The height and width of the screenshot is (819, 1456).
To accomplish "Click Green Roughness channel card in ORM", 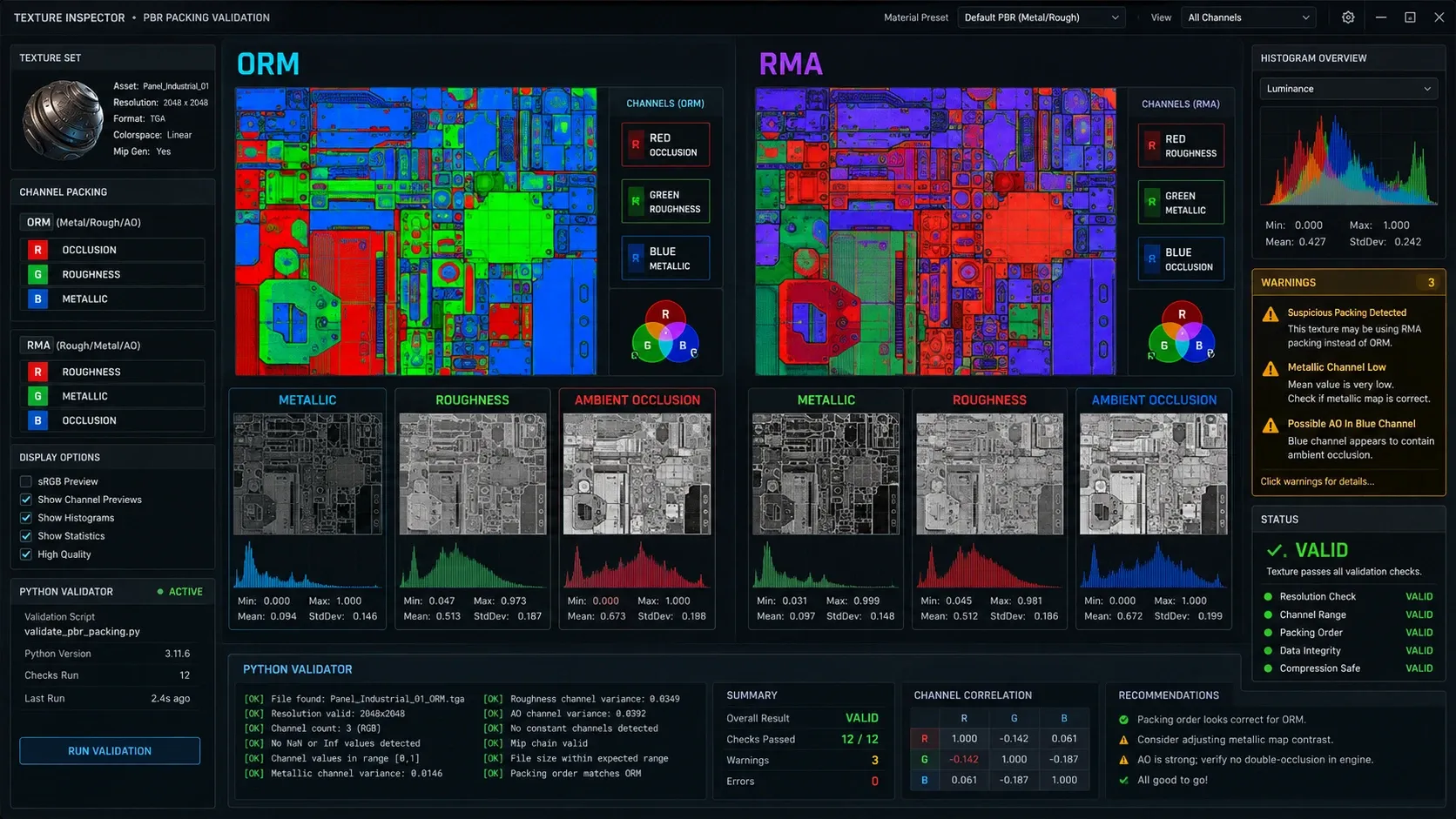I will tap(665, 201).
